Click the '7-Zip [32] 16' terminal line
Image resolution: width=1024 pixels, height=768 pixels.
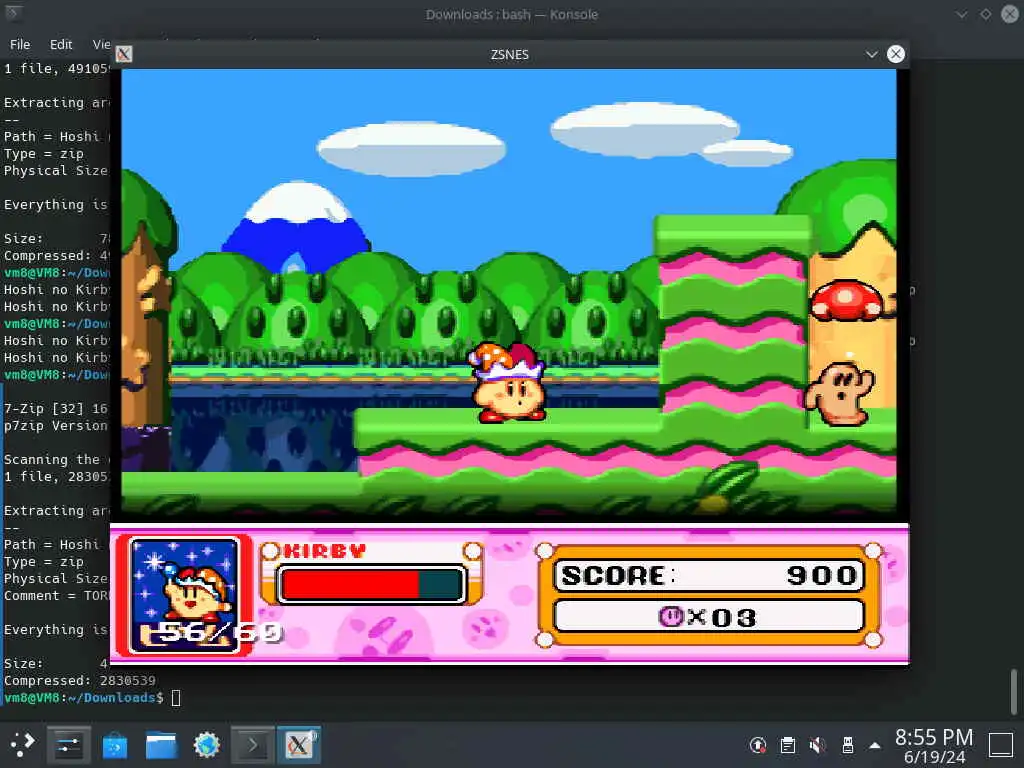click(x=56, y=408)
